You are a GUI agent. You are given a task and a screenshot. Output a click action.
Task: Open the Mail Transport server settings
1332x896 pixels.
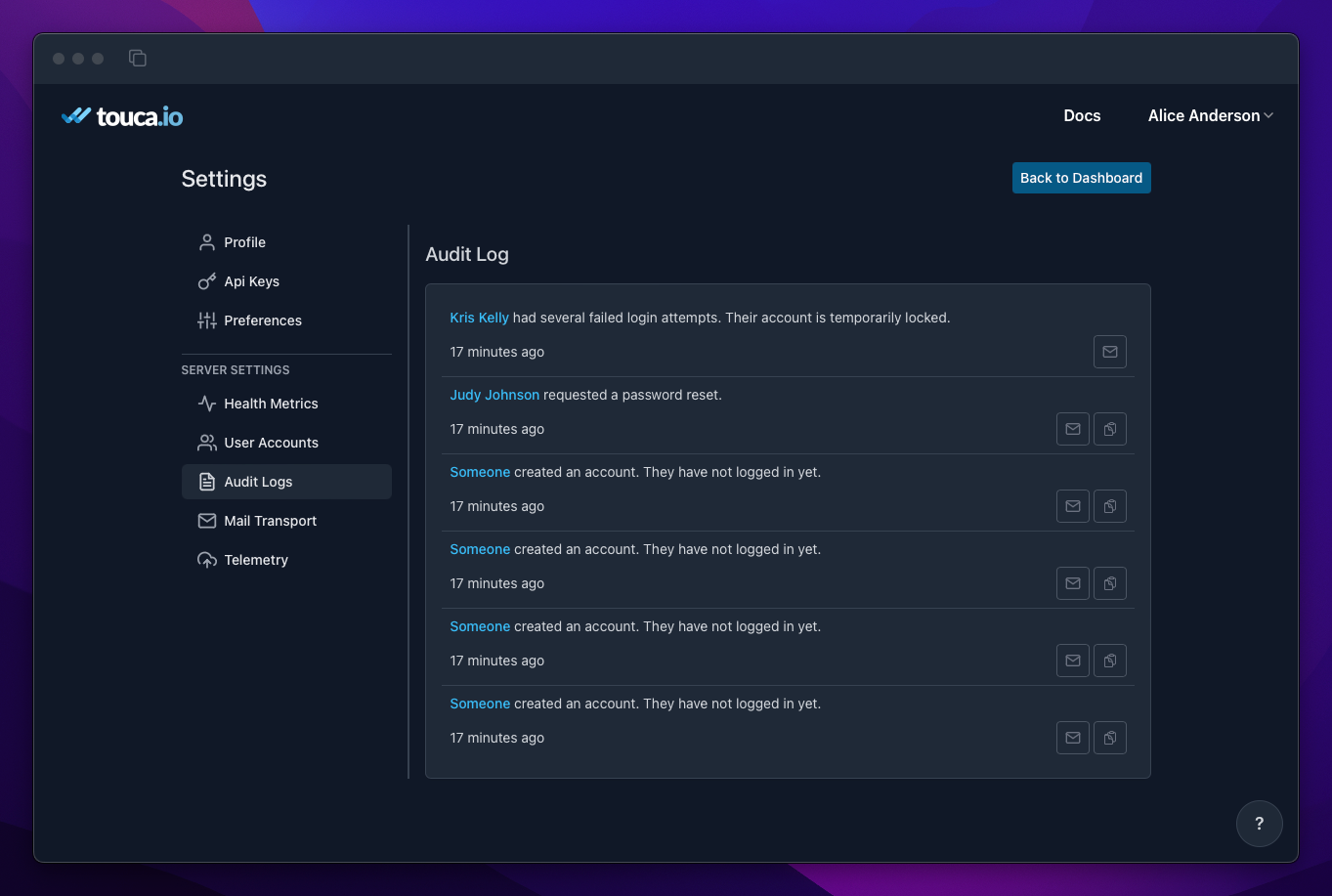click(x=286, y=521)
